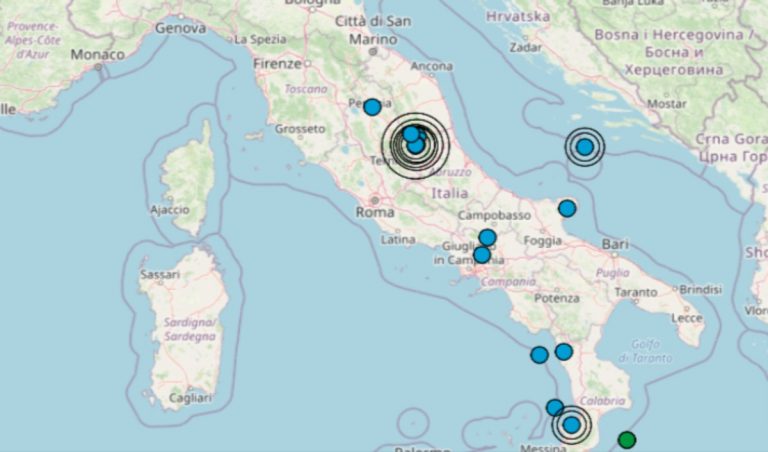Click the blue marker just below Campobasso

pos(487,237)
